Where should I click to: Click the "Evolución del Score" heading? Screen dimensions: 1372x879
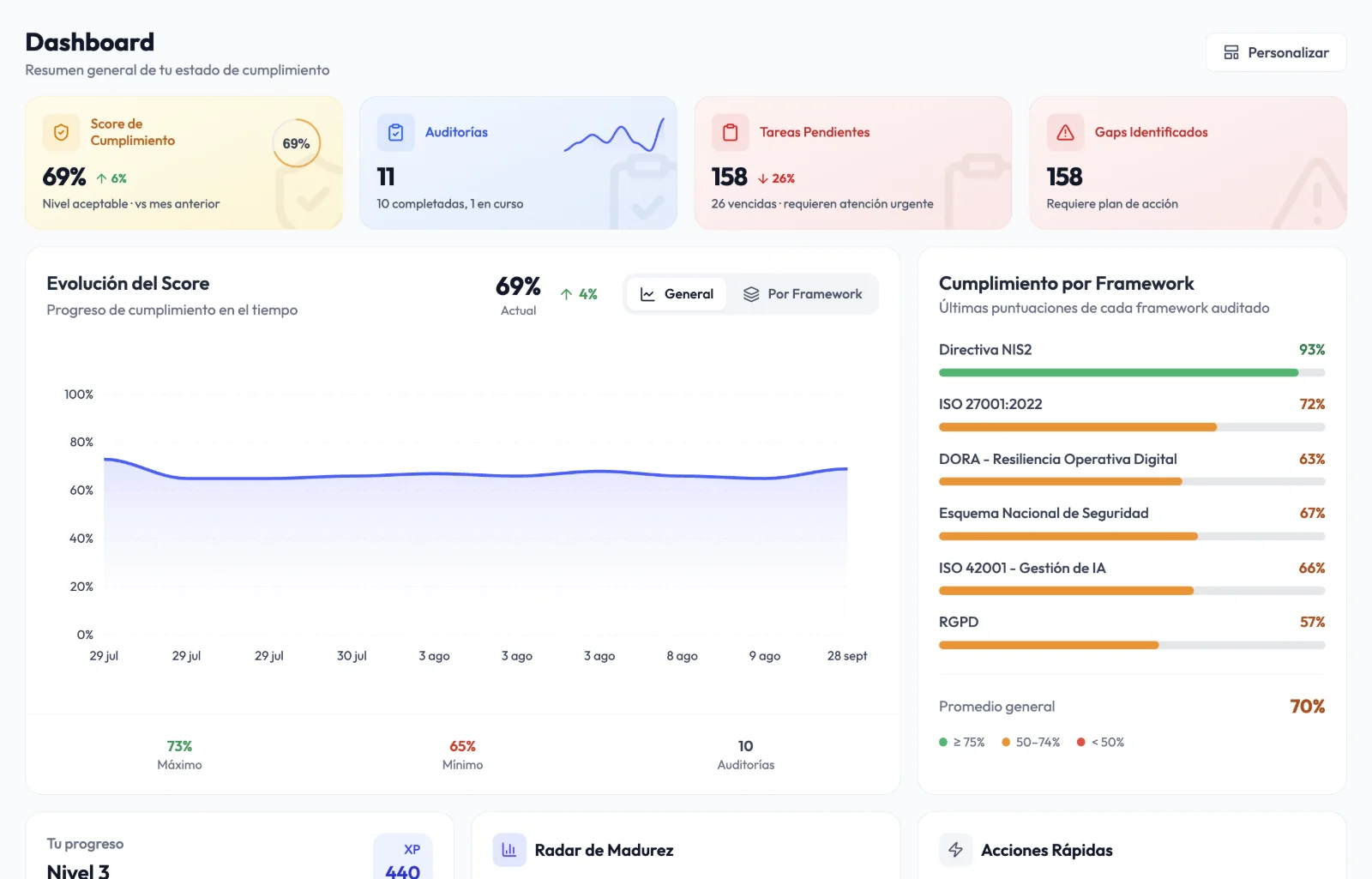tap(128, 284)
